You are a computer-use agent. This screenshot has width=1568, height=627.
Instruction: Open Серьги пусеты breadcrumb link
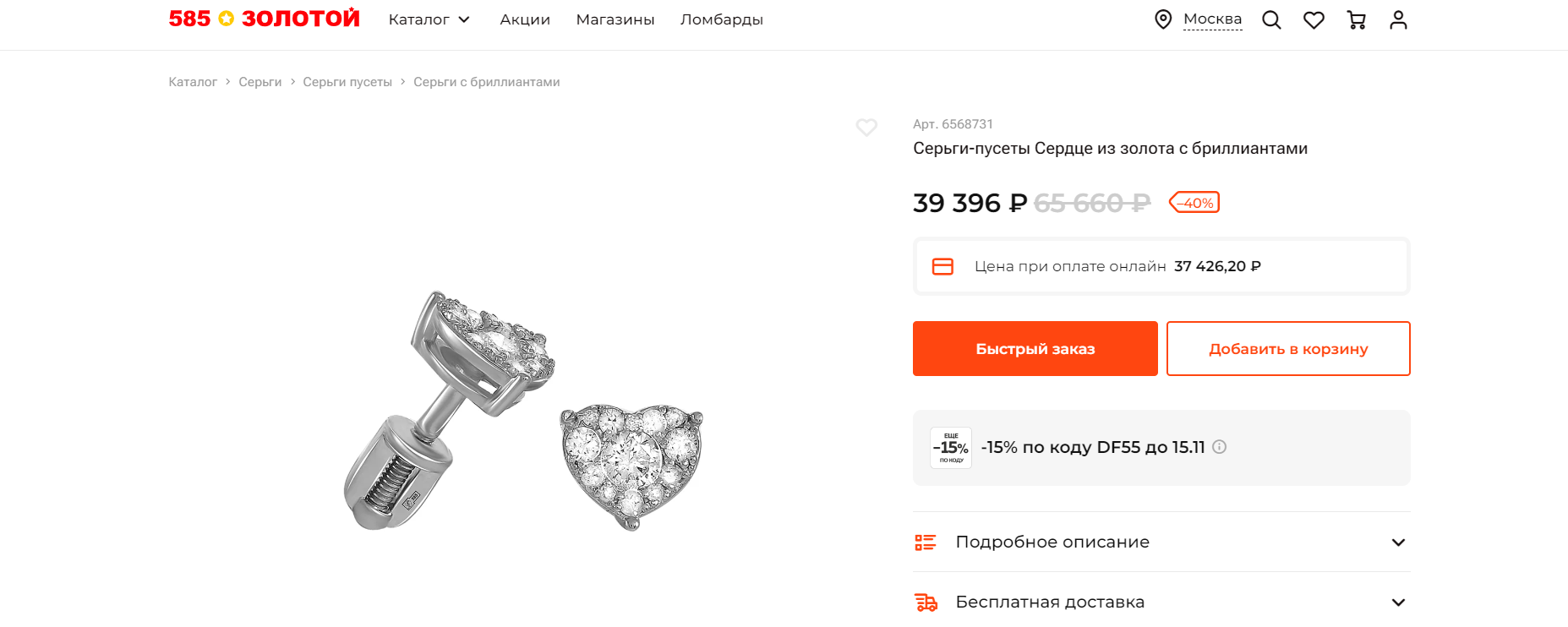click(347, 82)
